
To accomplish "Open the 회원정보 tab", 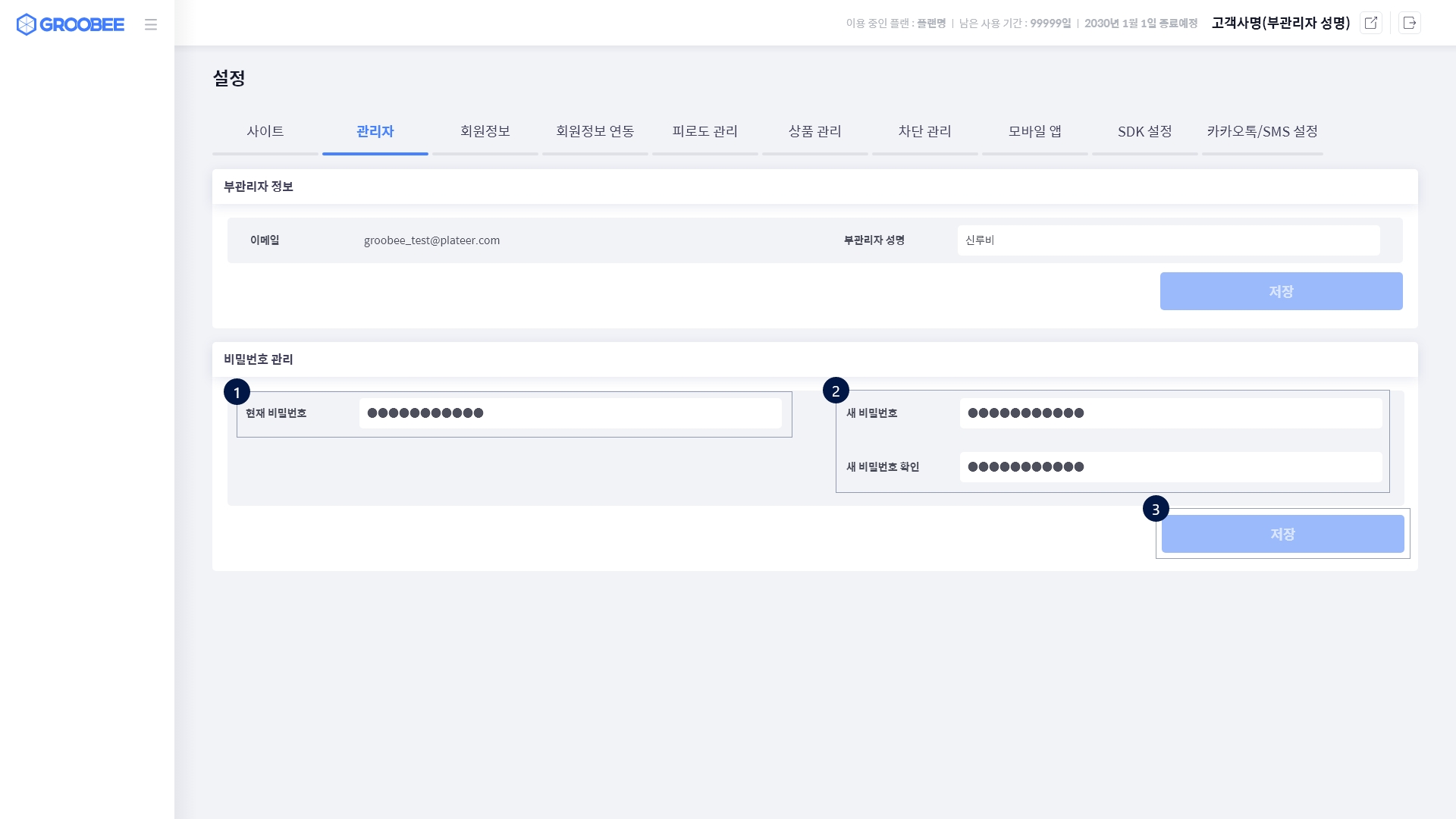I will [485, 131].
